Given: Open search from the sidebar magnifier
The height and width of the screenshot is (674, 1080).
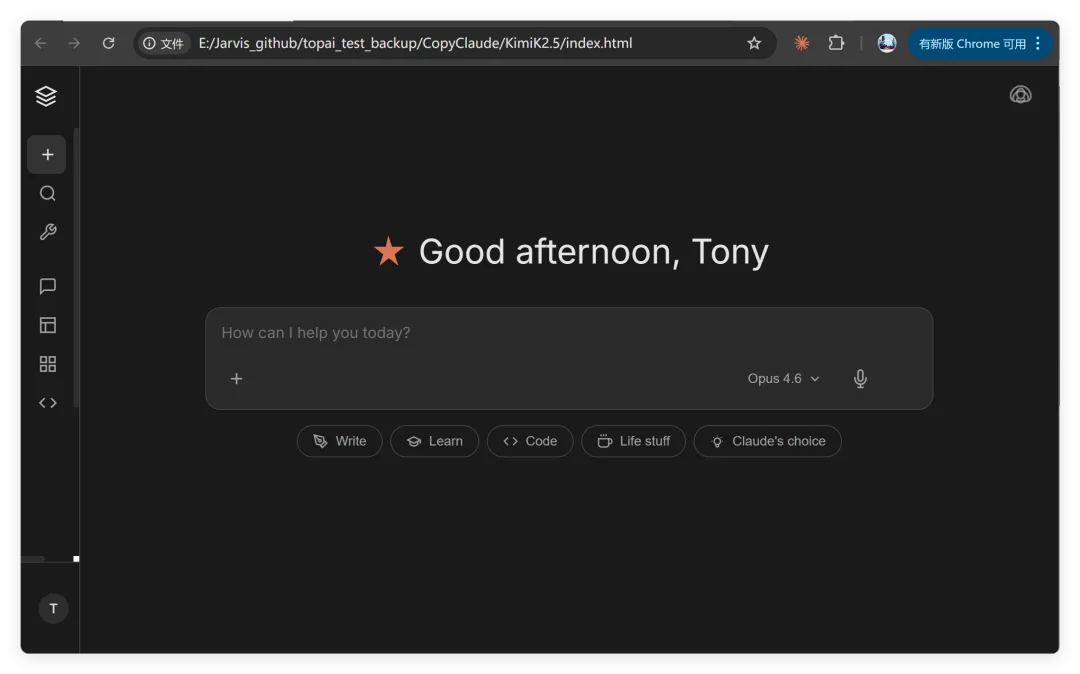Looking at the screenshot, I should tap(47, 194).
